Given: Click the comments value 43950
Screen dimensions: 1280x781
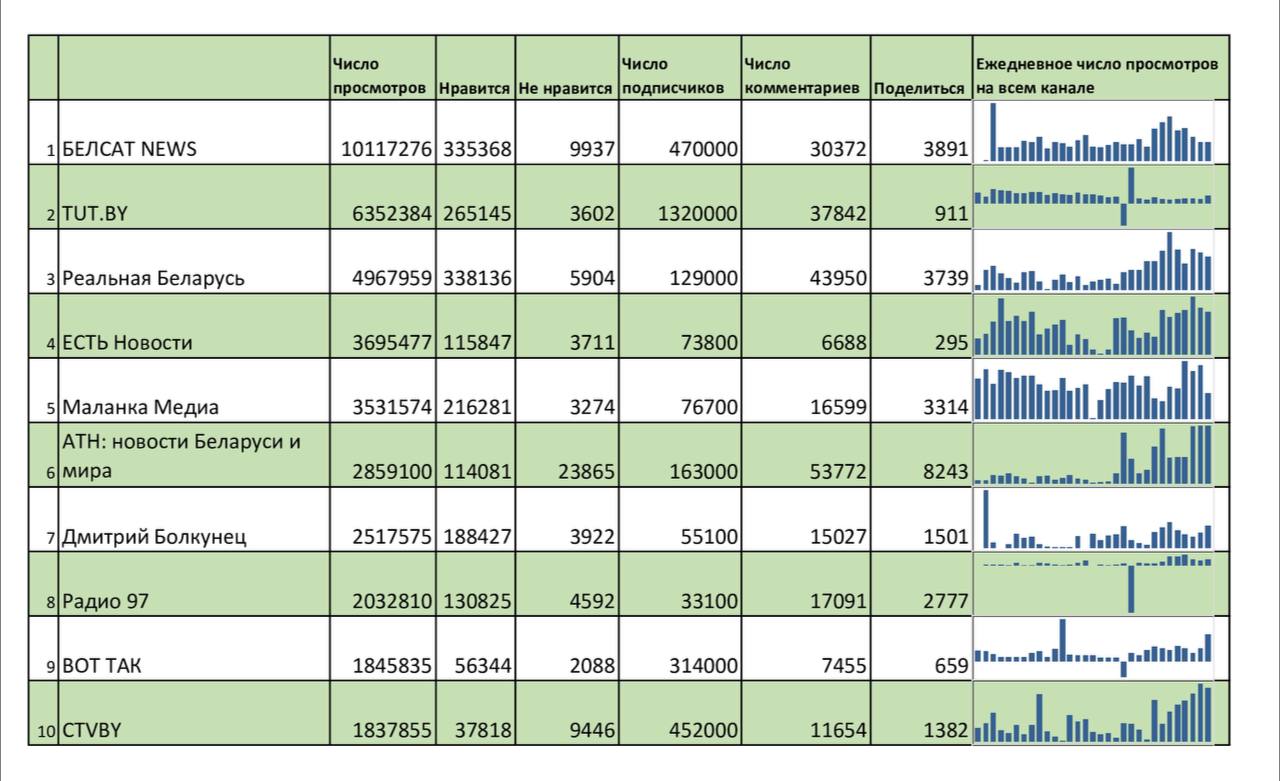Looking at the screenshot, I should point(838,279).
